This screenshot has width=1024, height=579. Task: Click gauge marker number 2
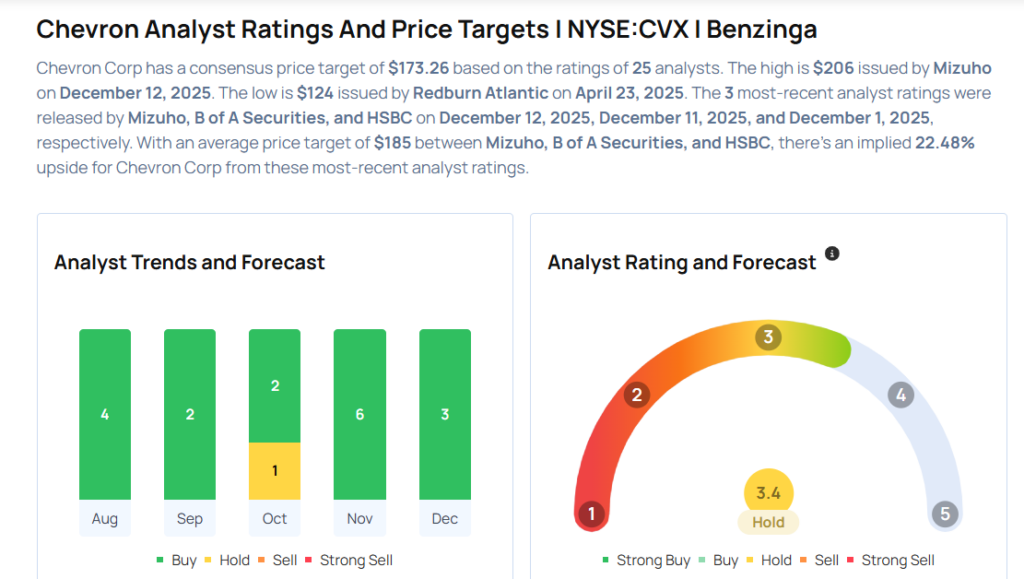(635, 395)
